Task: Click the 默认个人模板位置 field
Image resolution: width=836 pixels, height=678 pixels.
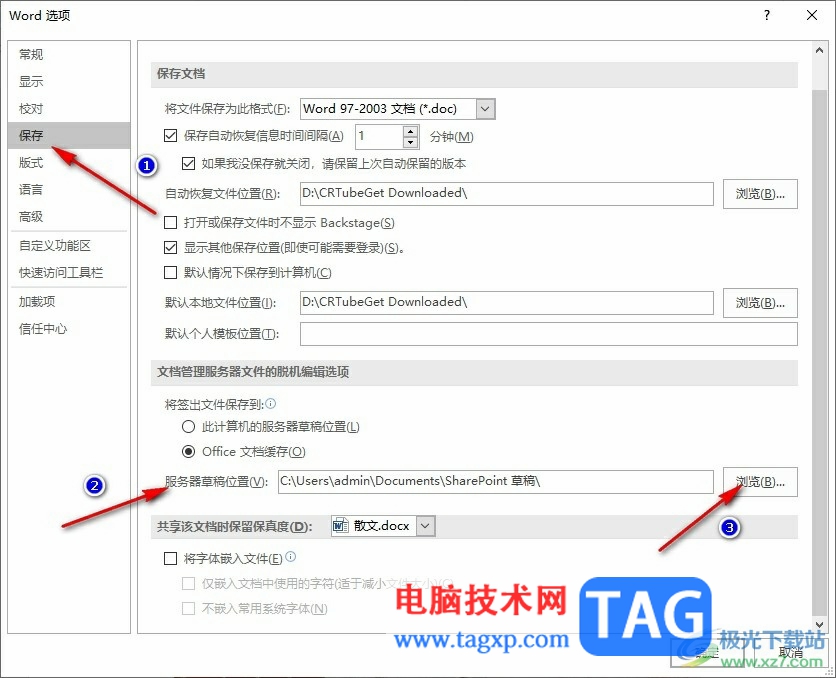Action: pyautogui.click(x=549, y=334)
